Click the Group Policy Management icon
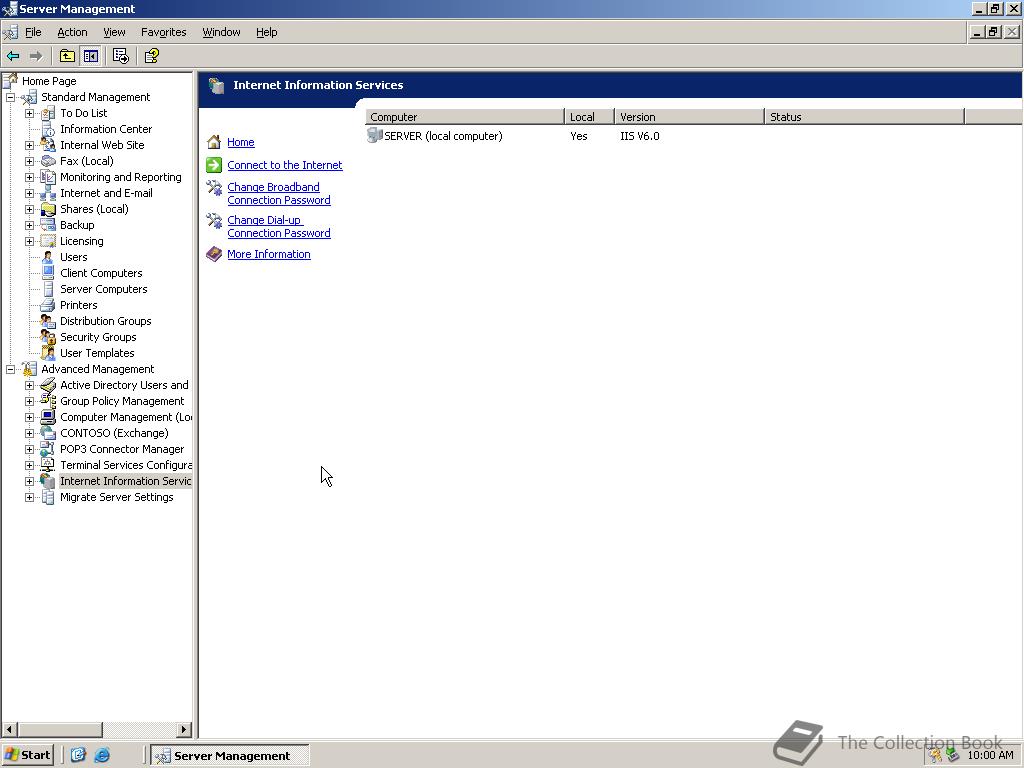The image size is (1024, 768). pos(48,401)
